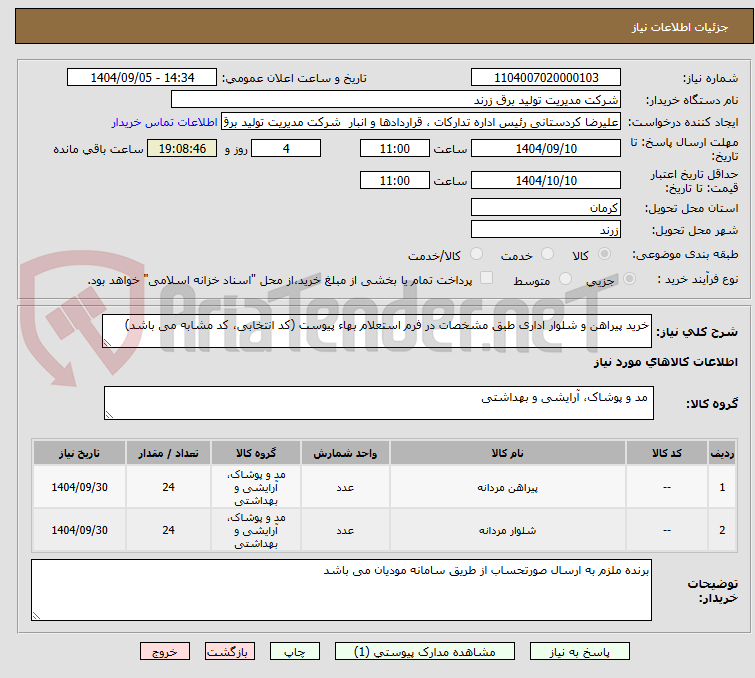This screenshot has height=678, width=755.
Task: Click the remaining time field 19:08:46
Action: coord(182,148)
